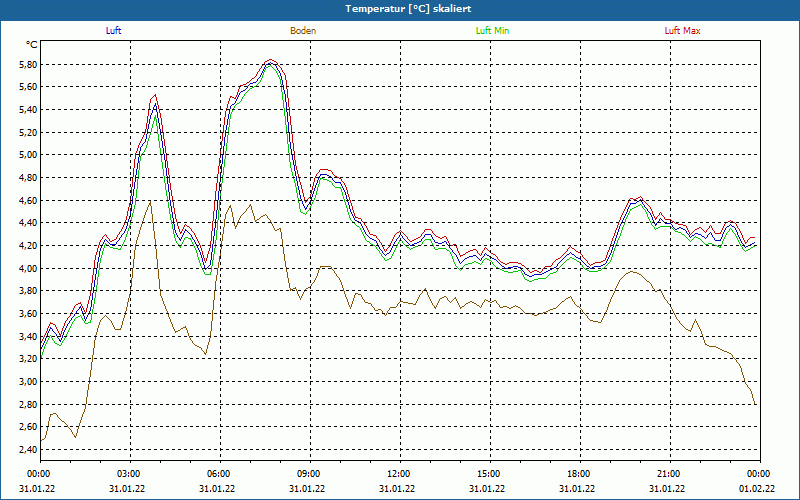
Task: Click the 01.02.22 date label
Action: tap(756, 488)
